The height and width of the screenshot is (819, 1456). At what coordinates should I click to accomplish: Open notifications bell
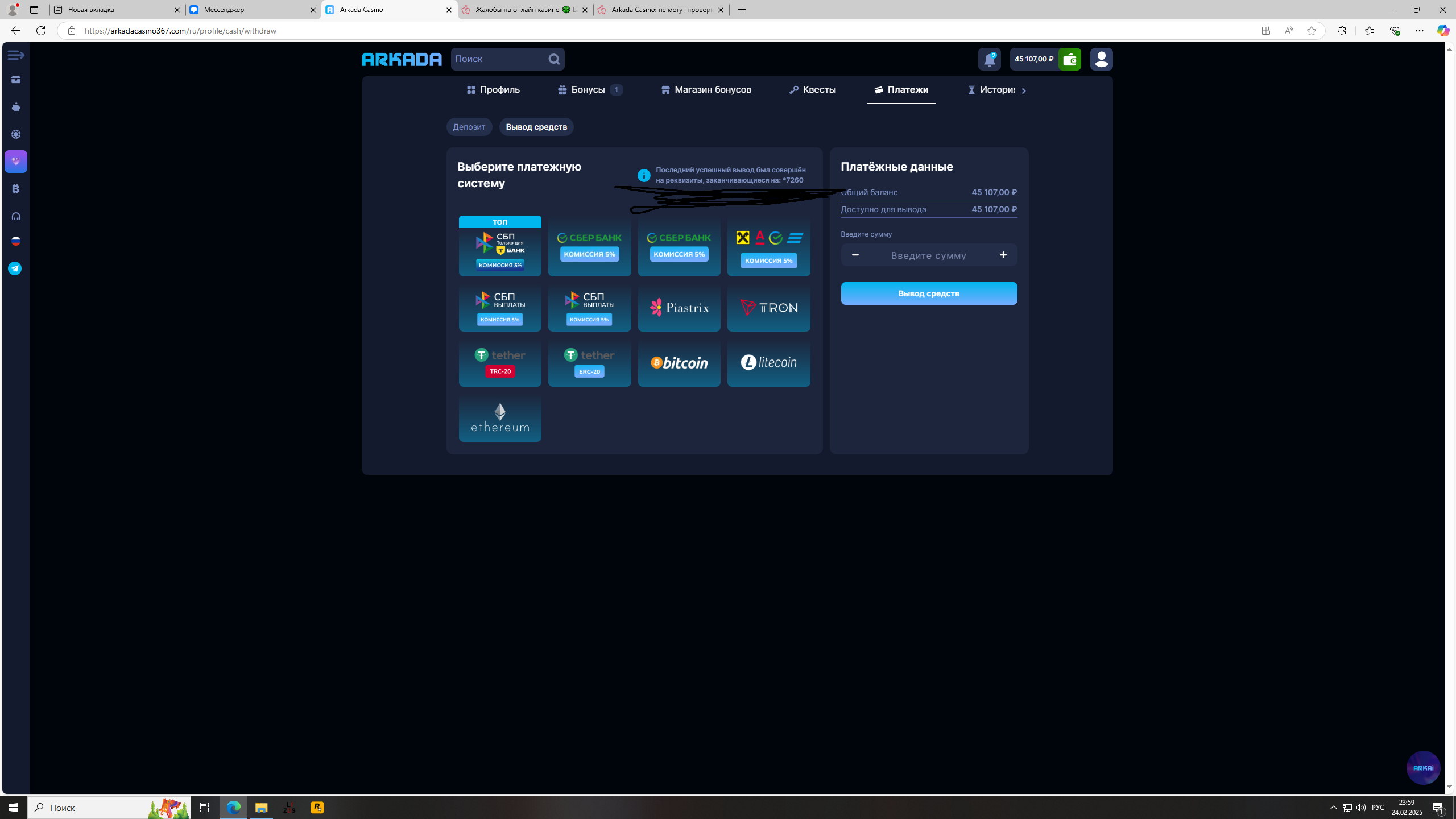[990, 59]
